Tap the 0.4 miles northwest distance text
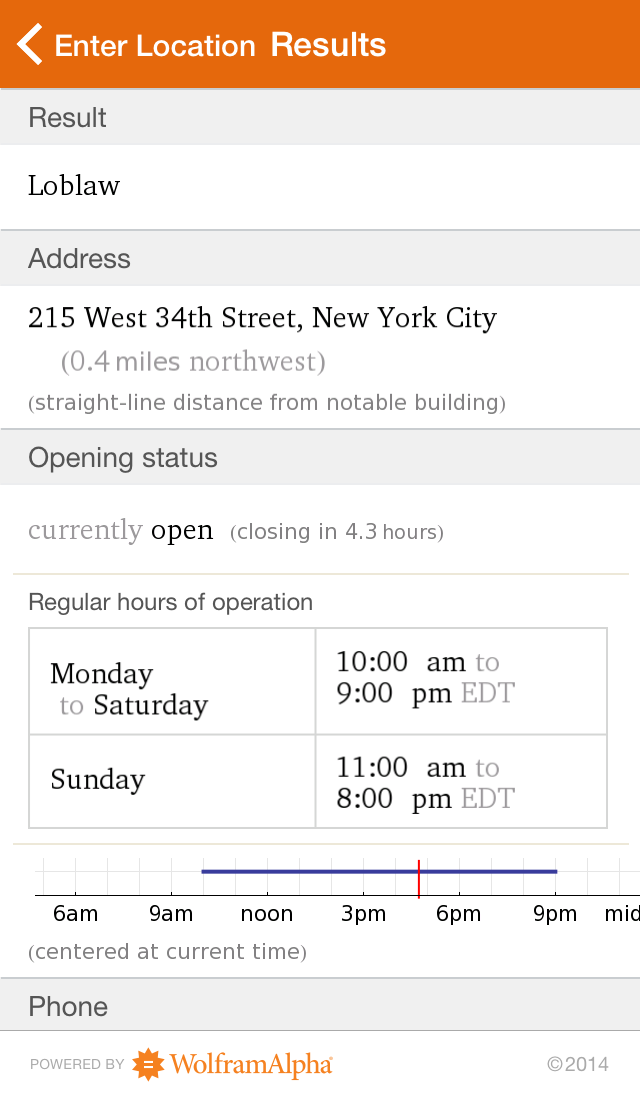640x1096 pixels. point(193,362)
